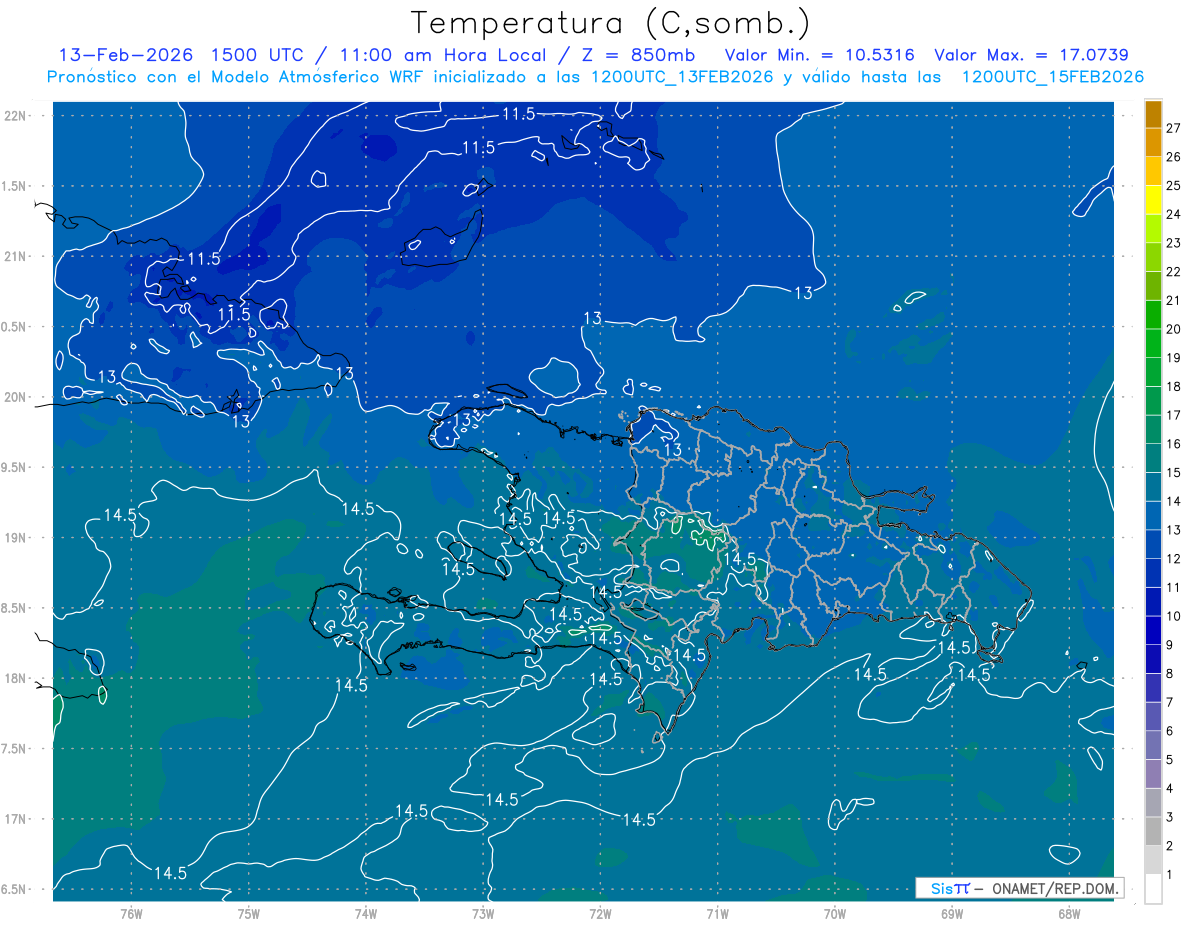Click the colorbar value '24'
This screenshot has height=927, width=1200.
pyautogui.click(x=1174, y=214)
